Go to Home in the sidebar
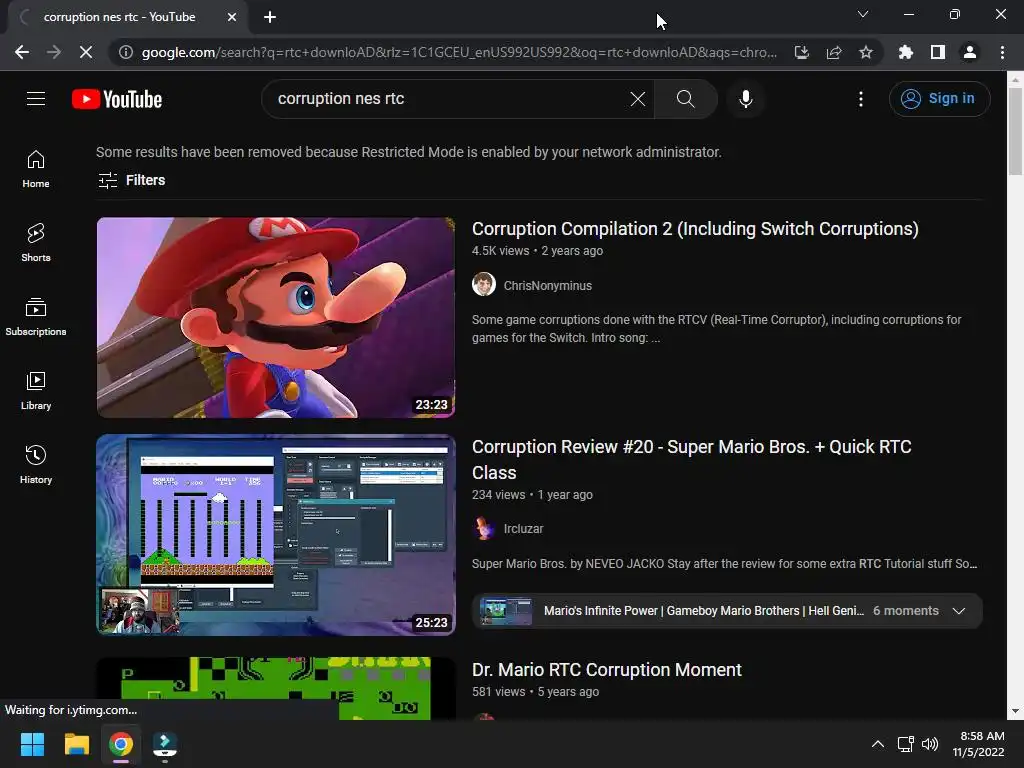Screen dimensions: 1024x768 coord(36,169)
